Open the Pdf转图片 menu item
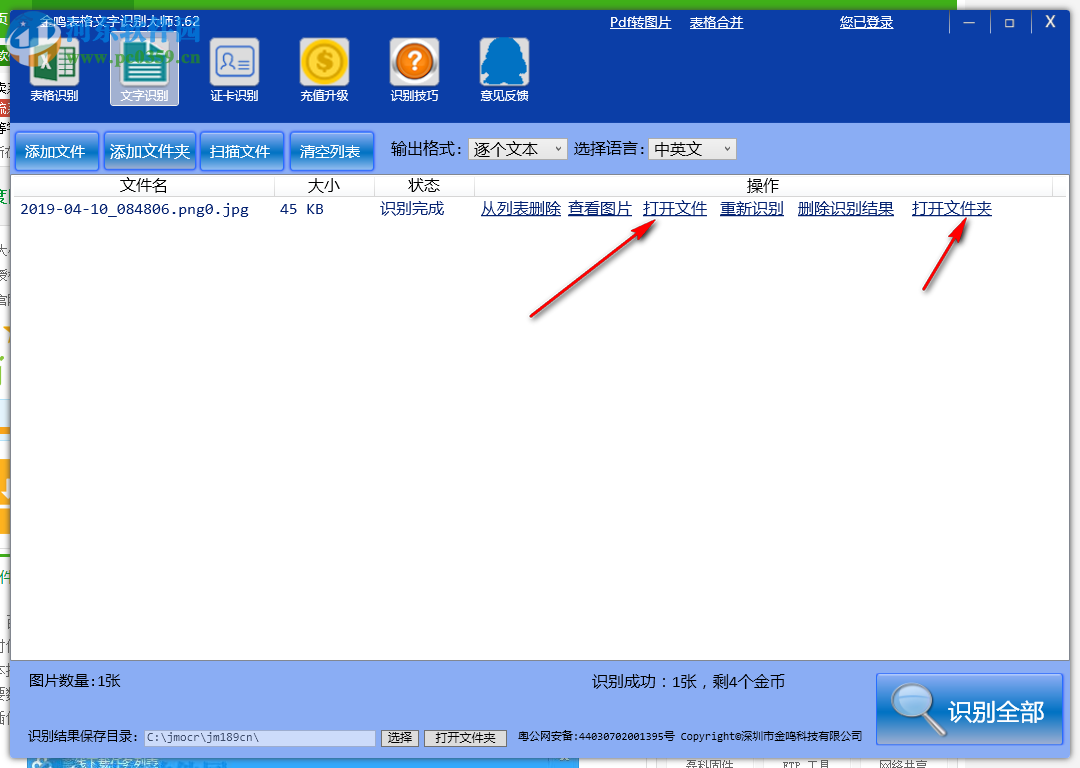This screenshot has width=1080, height=768. tap(640, 21)
